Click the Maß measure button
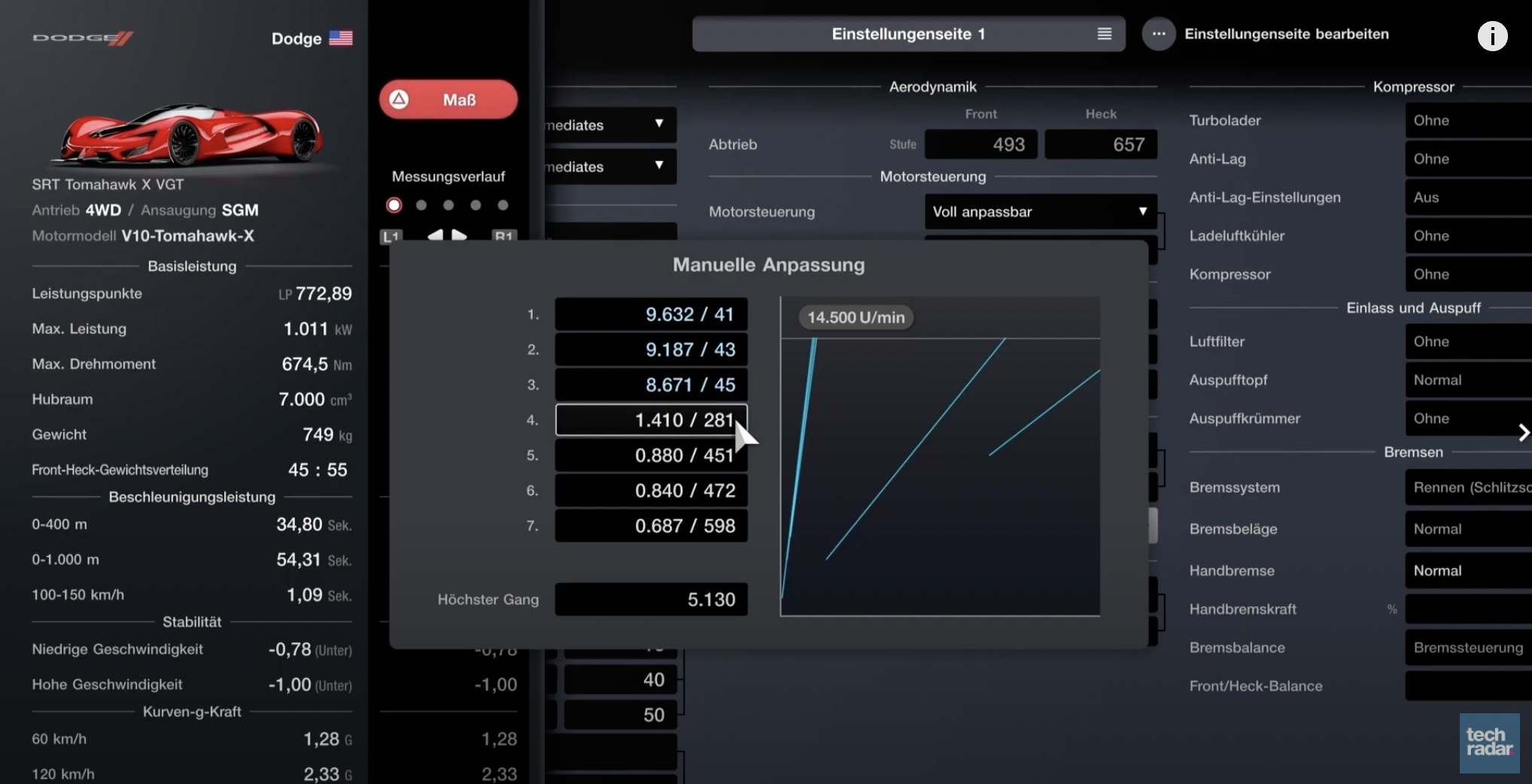Screen dimensions: 1532x784 tap(448, 99)
